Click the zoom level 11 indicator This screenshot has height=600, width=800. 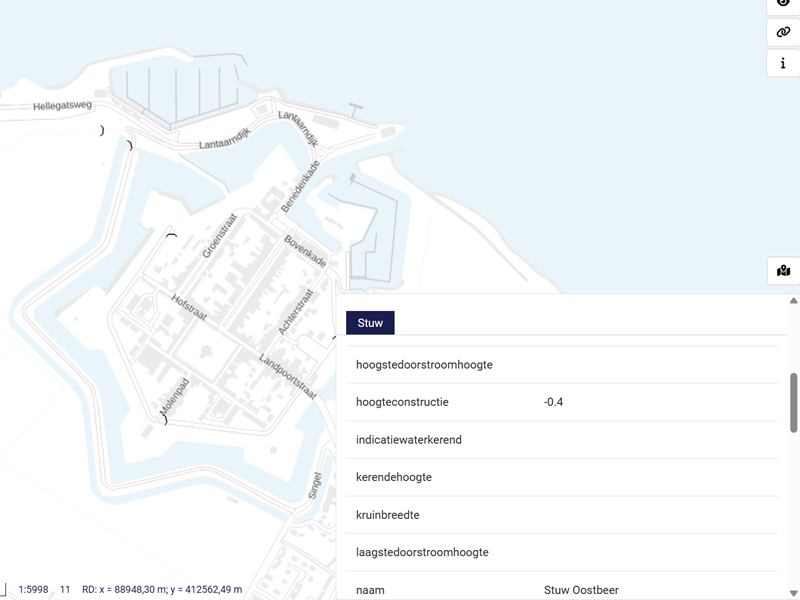point(65,590)
